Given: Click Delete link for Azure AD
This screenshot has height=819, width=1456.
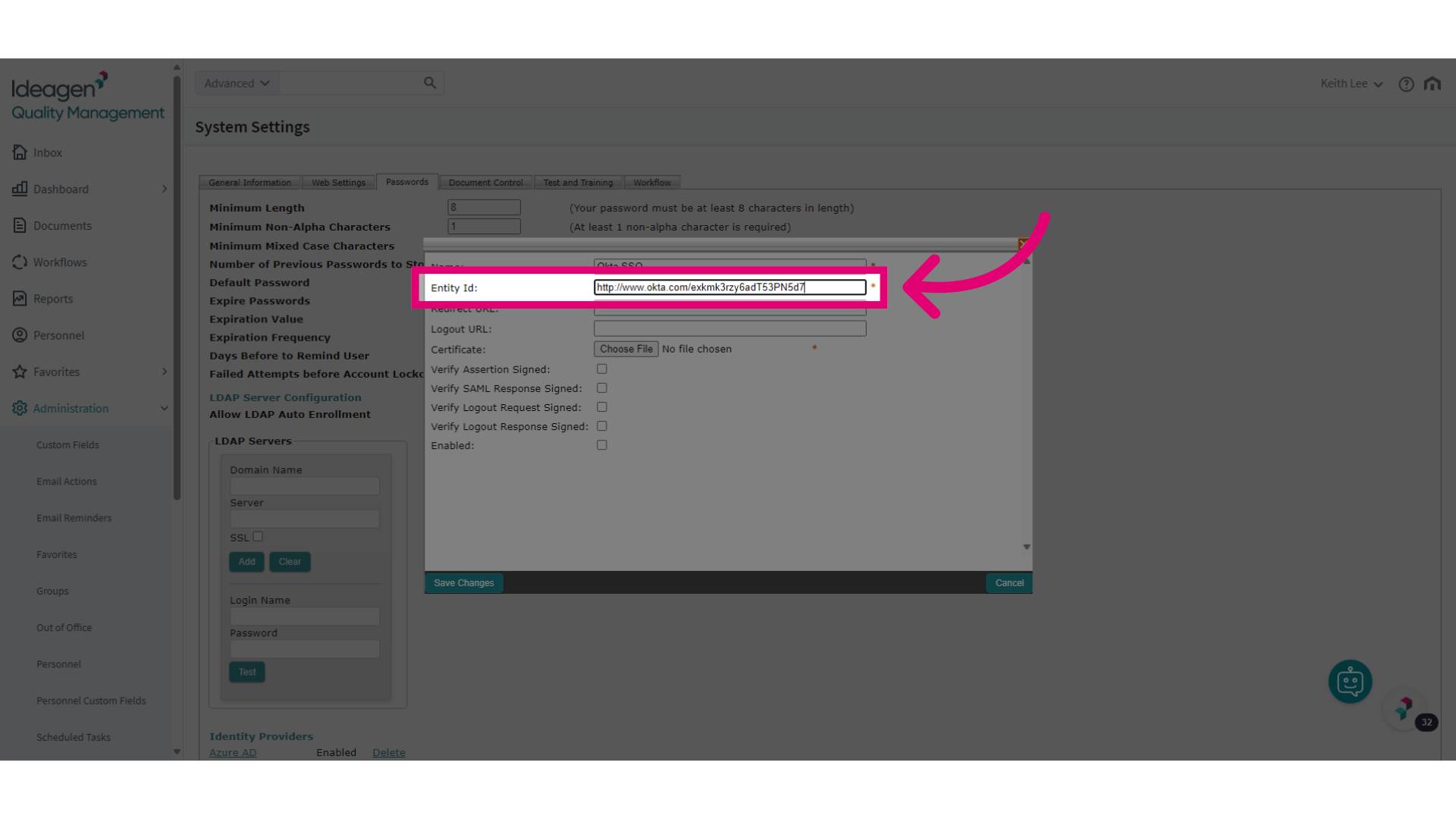Looking at the screenshot, I should [x=389, y=752].
